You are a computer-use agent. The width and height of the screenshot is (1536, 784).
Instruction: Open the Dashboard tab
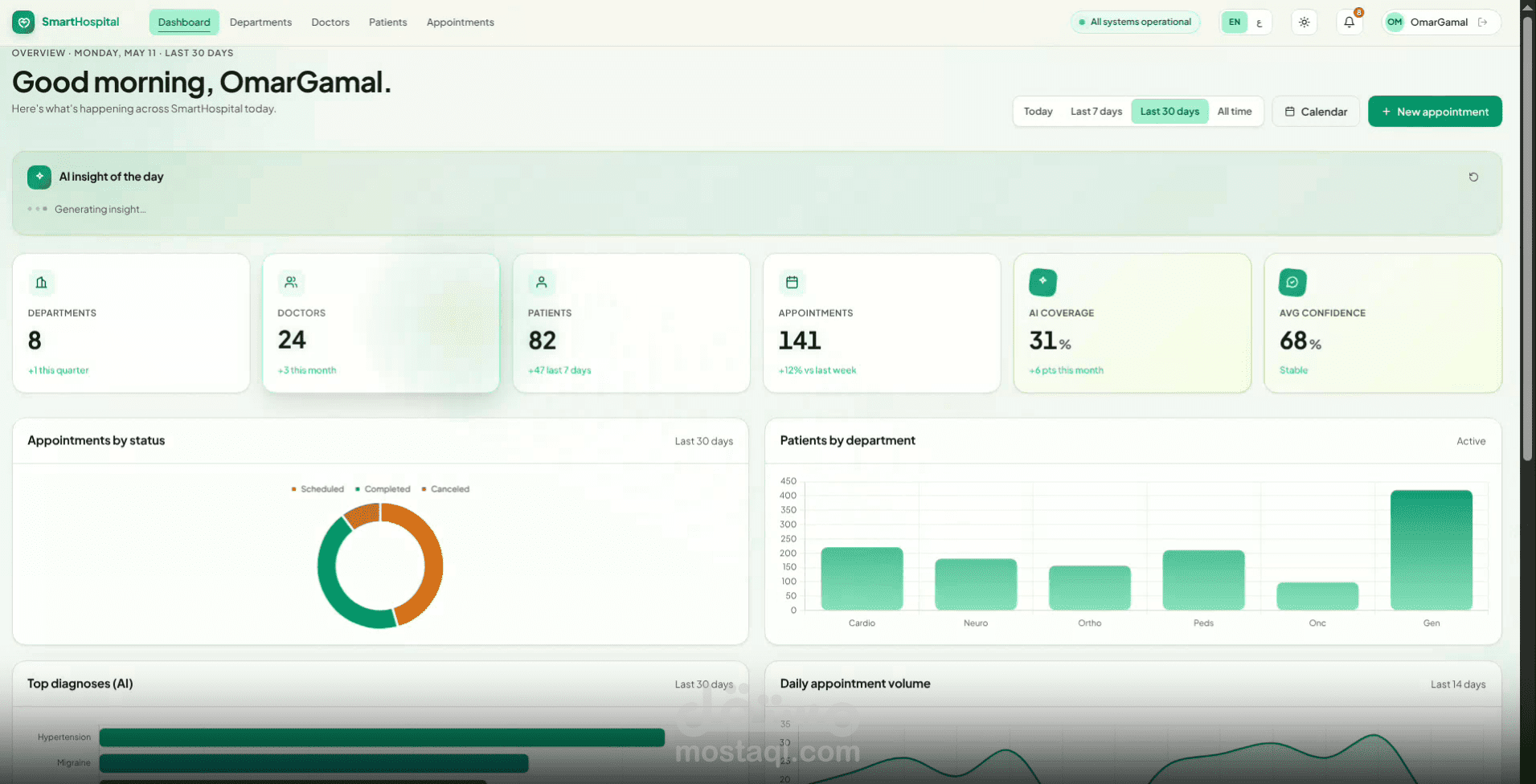pos(184,22)
